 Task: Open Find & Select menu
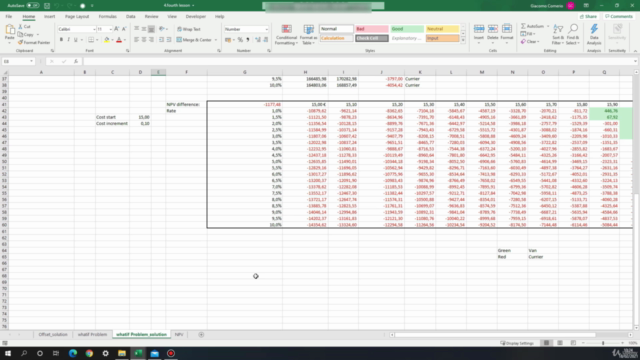coord(573,34)
